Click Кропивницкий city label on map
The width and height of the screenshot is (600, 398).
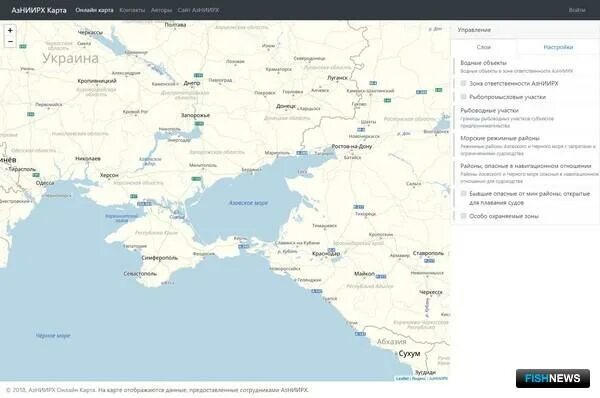click(x=97, y=81)
